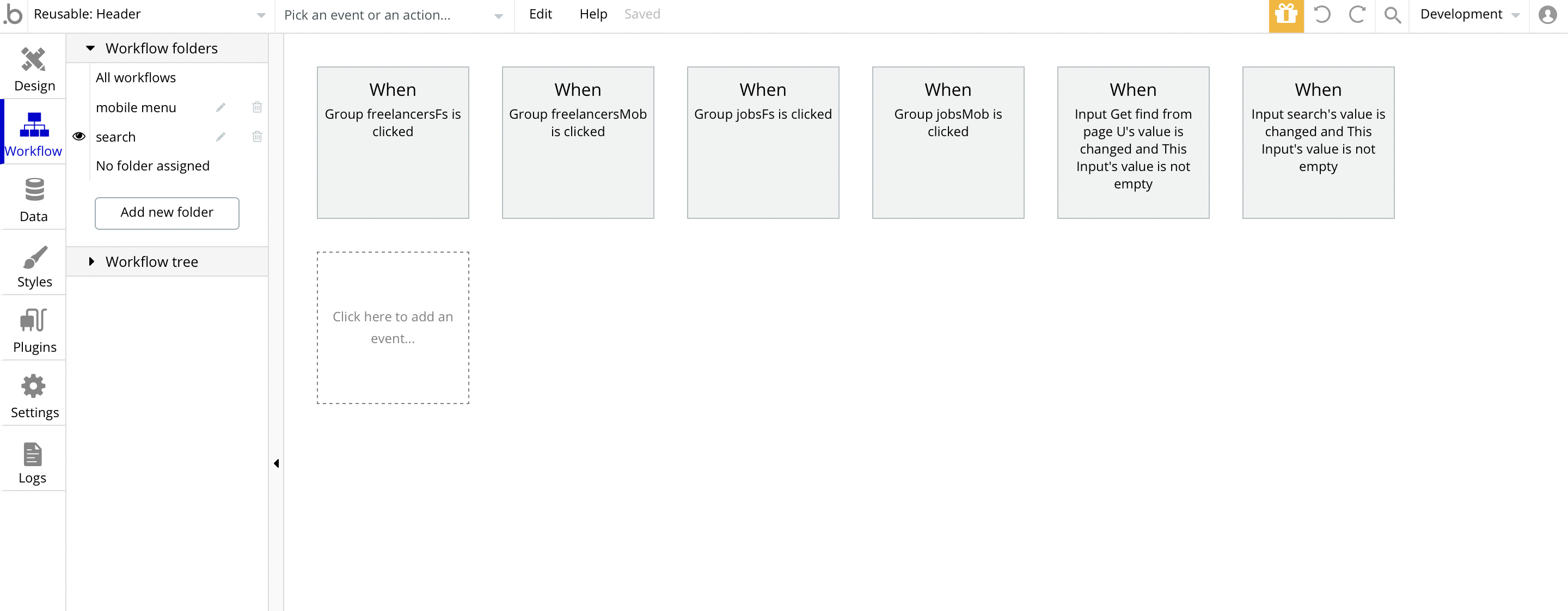Select the All workflows folder

coord(136,78)
